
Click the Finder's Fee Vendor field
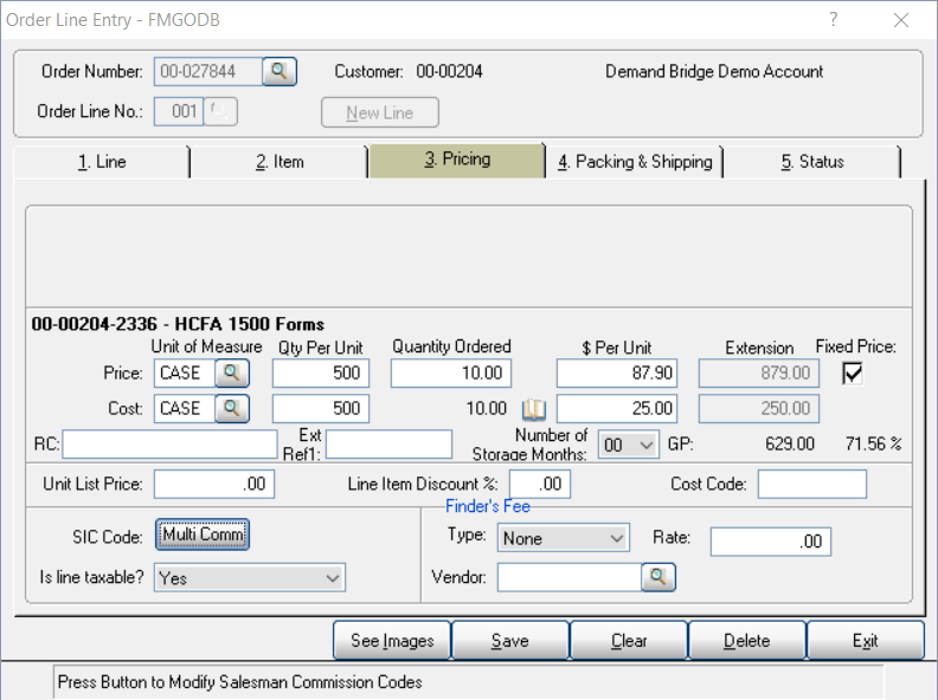click(x=569, y=577)
